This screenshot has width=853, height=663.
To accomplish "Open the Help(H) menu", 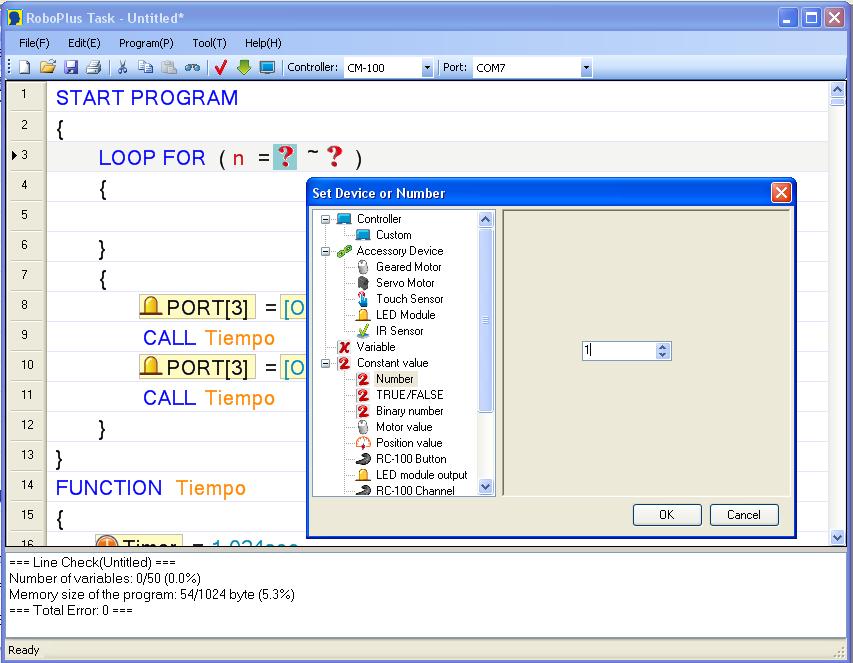I will coord(263,43).
